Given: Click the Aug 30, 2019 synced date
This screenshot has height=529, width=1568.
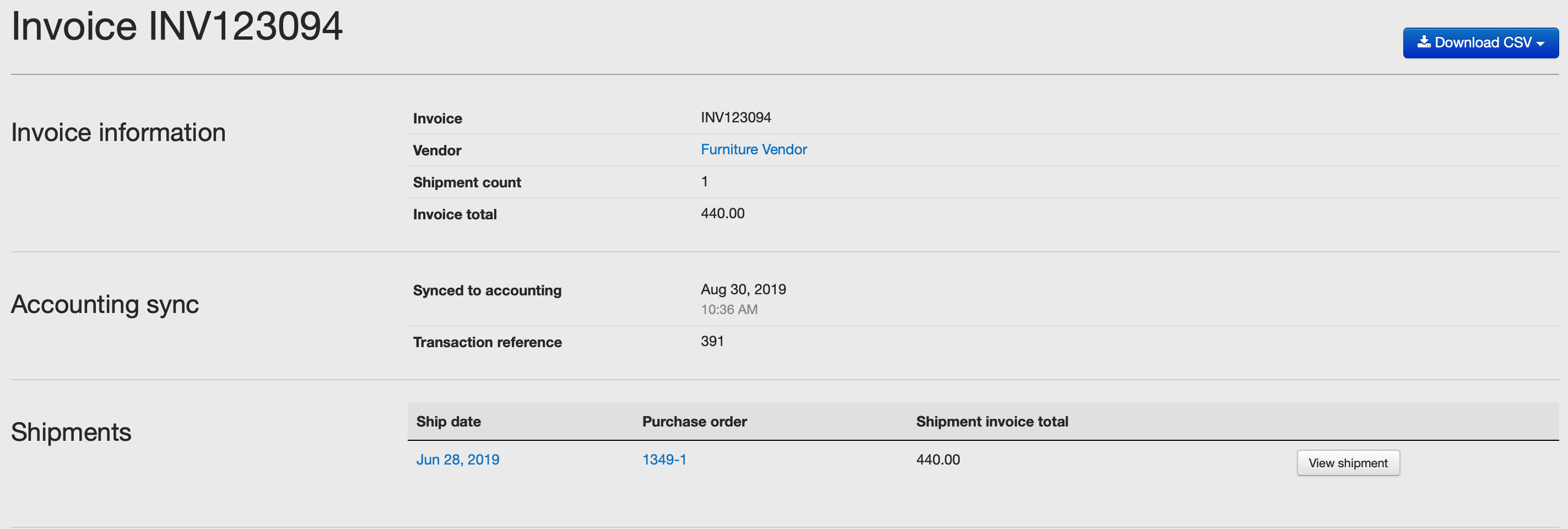Looking at the screenshot, I should click(x=743, y=289).
